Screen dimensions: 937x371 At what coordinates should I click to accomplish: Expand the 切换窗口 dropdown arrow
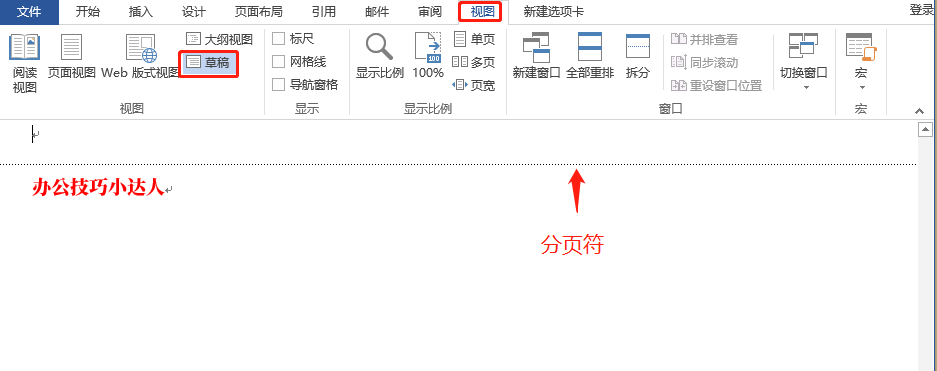[806, 88]
